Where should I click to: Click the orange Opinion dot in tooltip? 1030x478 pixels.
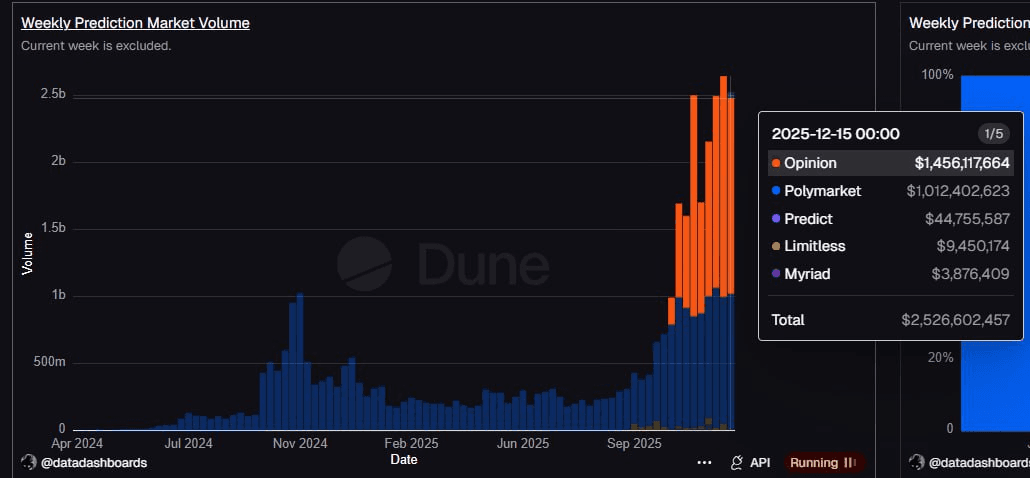pos(776,163)
